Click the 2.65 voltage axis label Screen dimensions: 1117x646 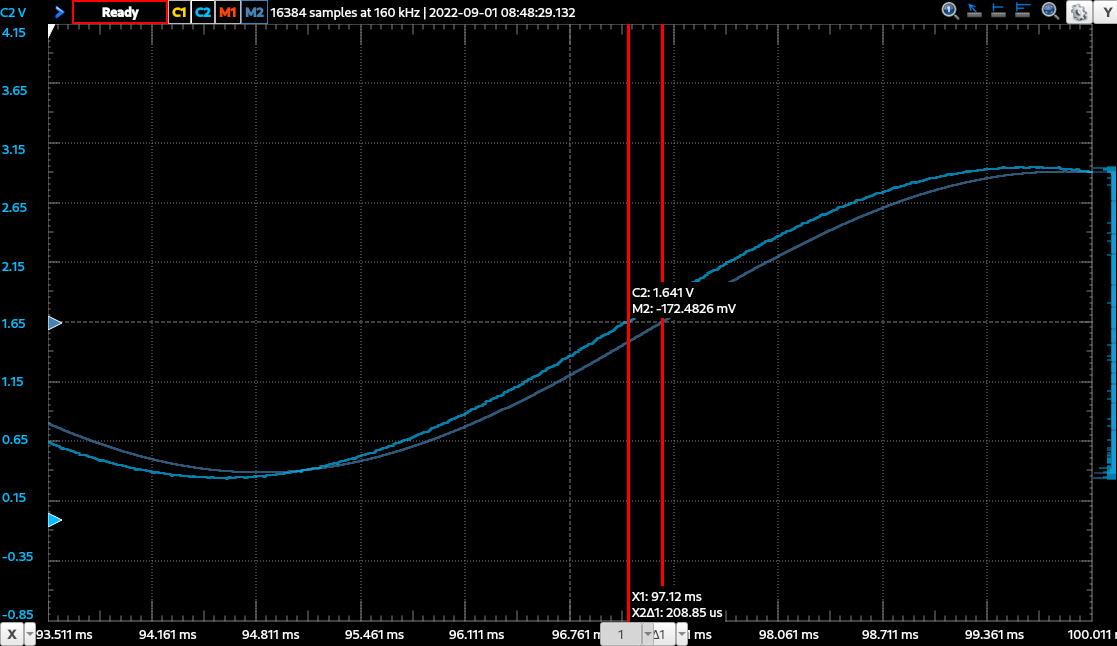coord(14,207)
